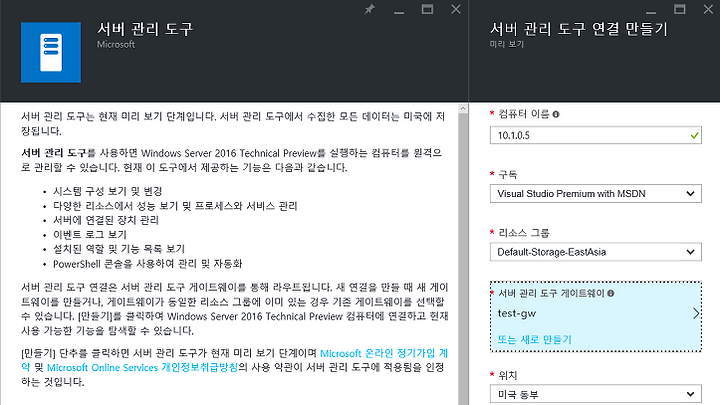Click info icon next to 컴퓨터 이름
Screen dimensions: 720x405
click(556, 114)
